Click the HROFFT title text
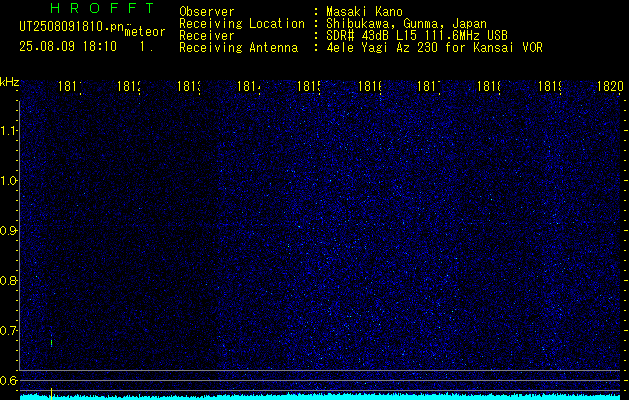 102,8
